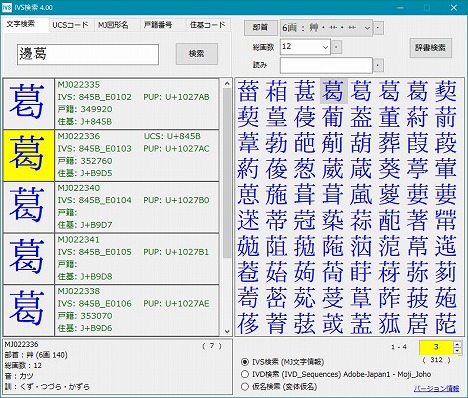Select the MJ022341 glyph thumbnail
This screenshot has height=398, width=468.
(29, 259)
